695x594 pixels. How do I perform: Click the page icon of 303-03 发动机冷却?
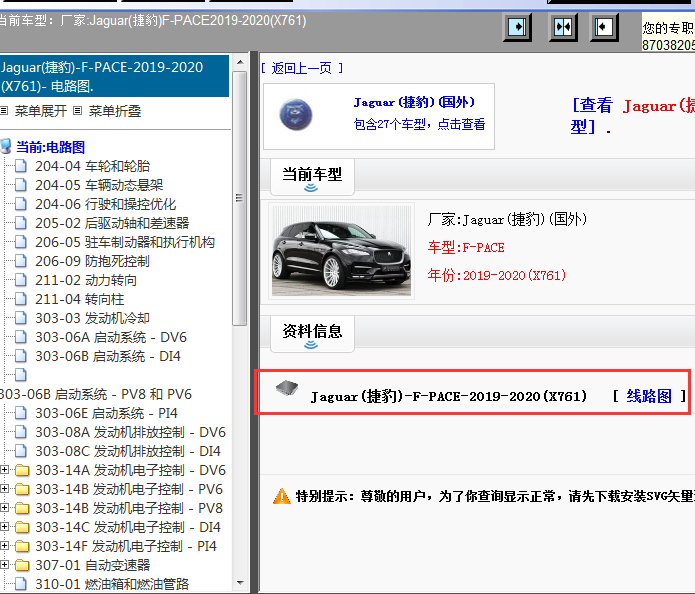pos(20,318)
